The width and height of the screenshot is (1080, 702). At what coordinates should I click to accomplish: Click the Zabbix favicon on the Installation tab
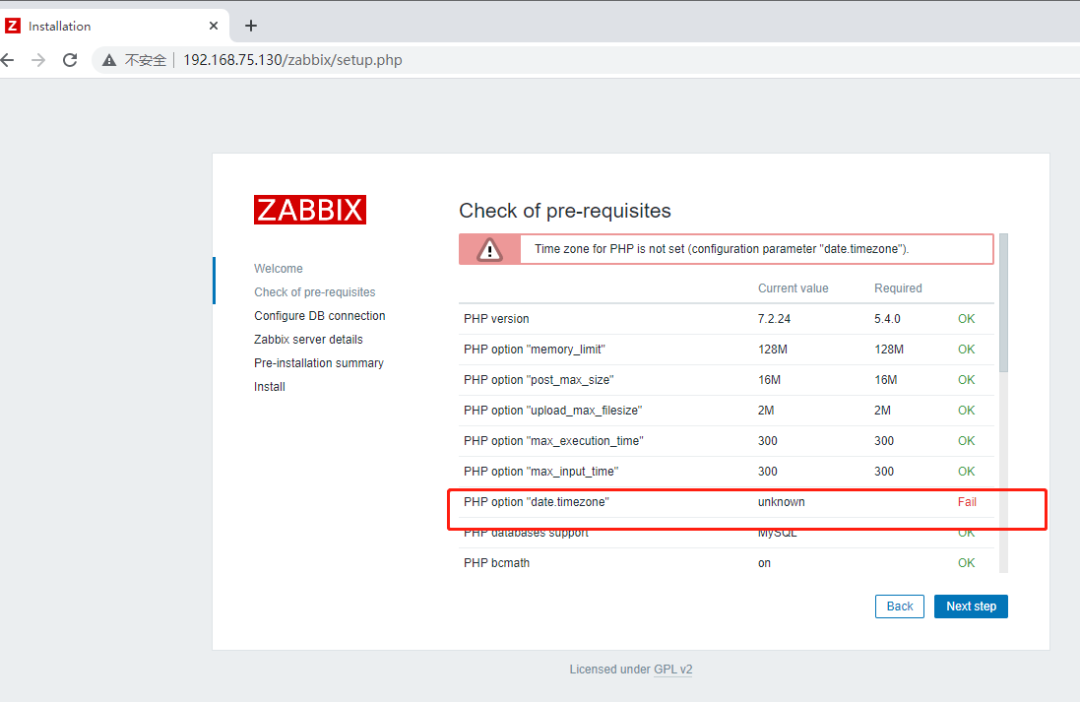[x=14, y=24]
